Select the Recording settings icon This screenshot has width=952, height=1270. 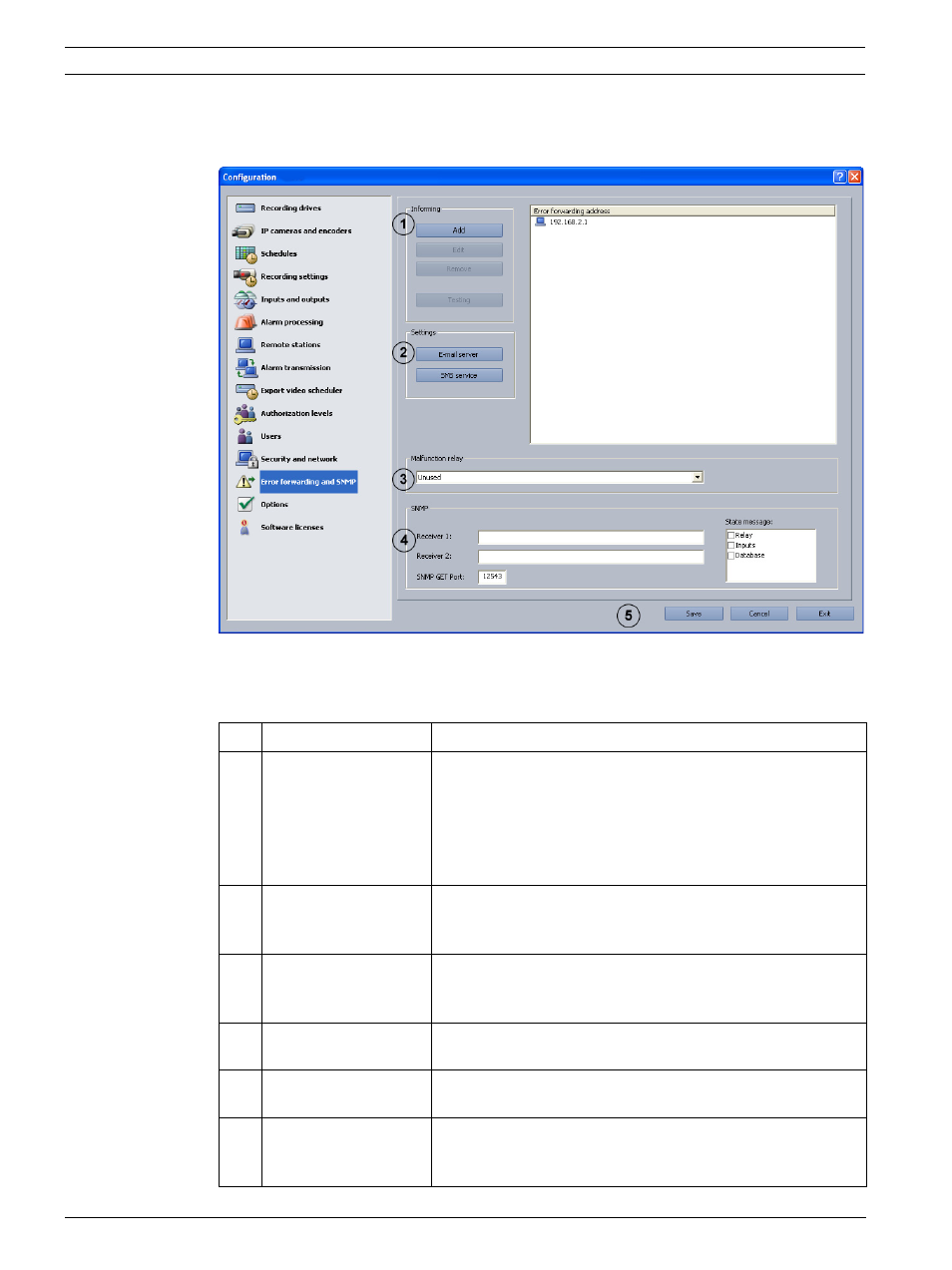[x=245, y=276]
